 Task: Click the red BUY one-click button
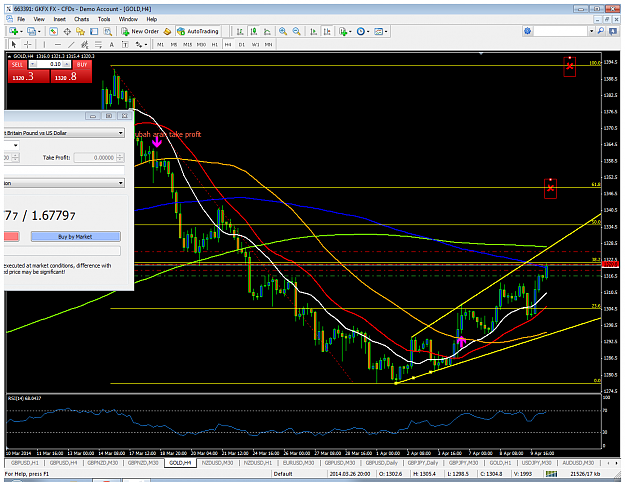(x=82, y=64)
